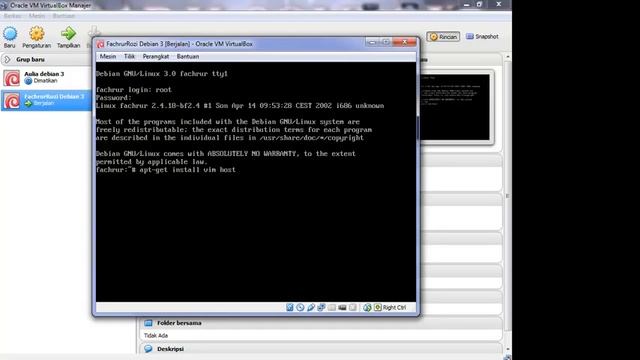Viewport: 640px width, 360px height.
Task: Click the VM preview thumbnail in Manager
Action: point(455,107)
